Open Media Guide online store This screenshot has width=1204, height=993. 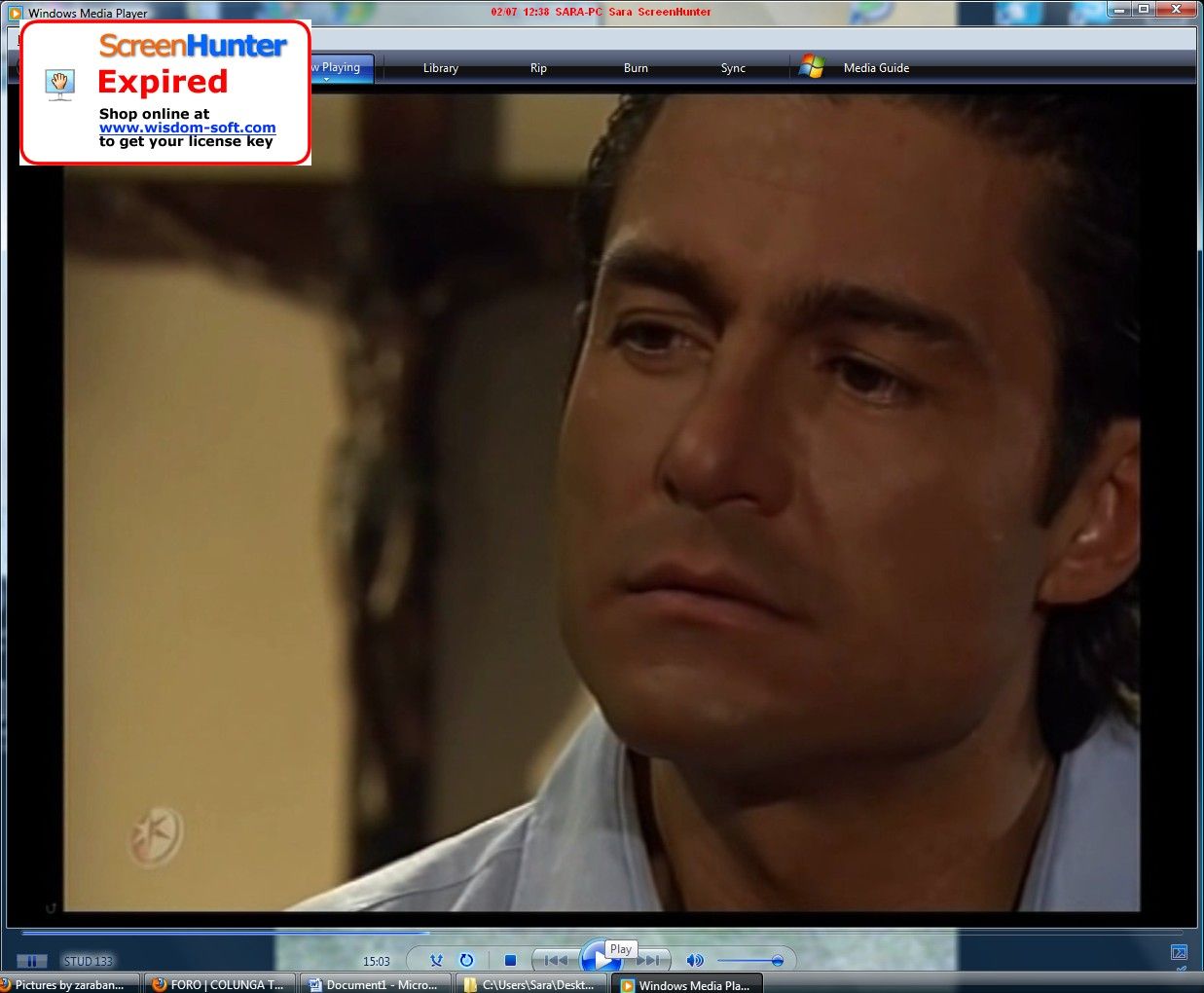[x=876, y=68]
